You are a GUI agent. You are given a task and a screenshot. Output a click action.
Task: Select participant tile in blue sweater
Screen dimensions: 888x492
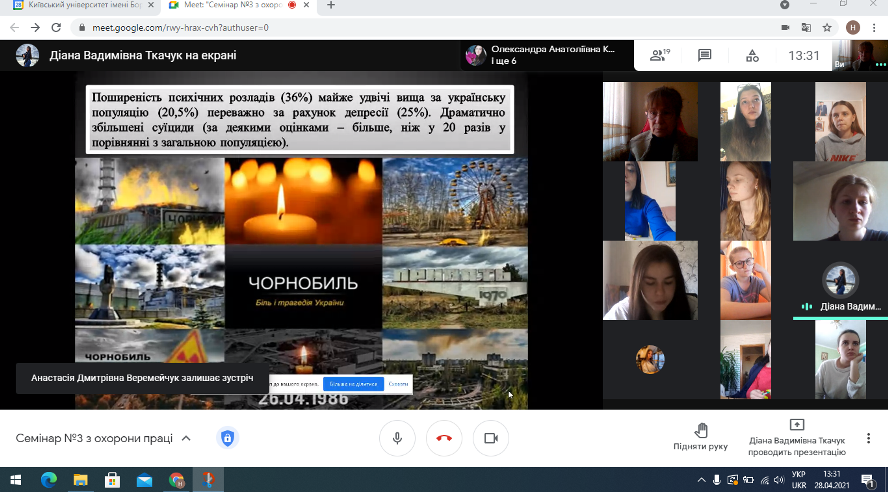click(650, 201)
